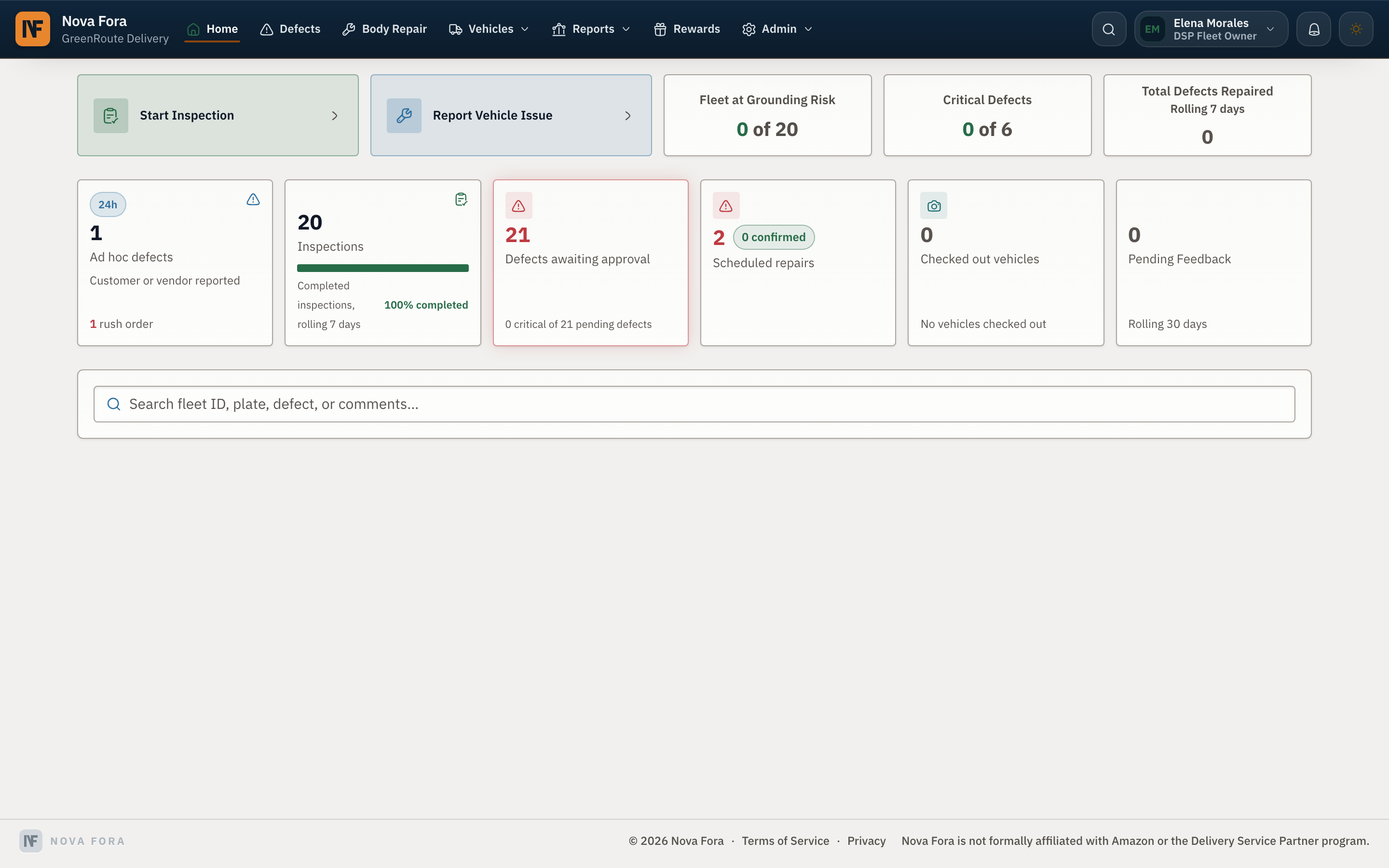Viewport: 1389px width, 868px height.
Task: Go to the Home tab
Action: pos(212,29)
